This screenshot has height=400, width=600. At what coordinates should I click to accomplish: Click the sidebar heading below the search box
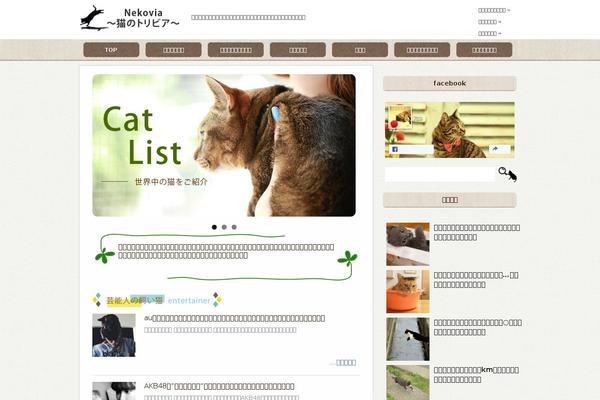pos(450,200)
